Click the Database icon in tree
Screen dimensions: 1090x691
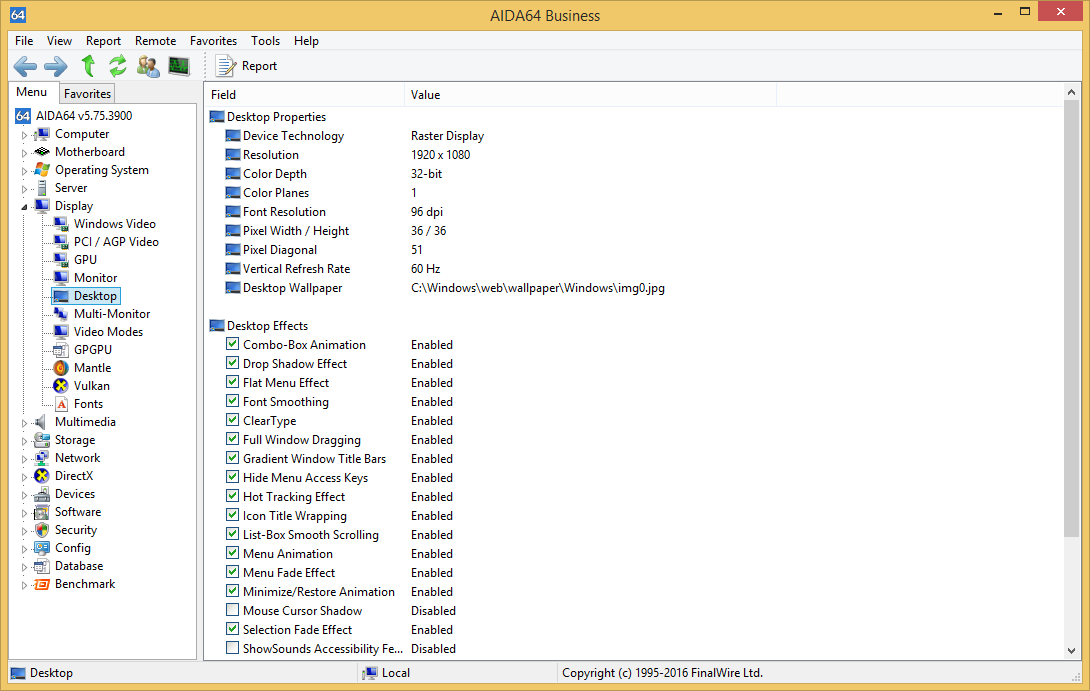tap(42, 567)
